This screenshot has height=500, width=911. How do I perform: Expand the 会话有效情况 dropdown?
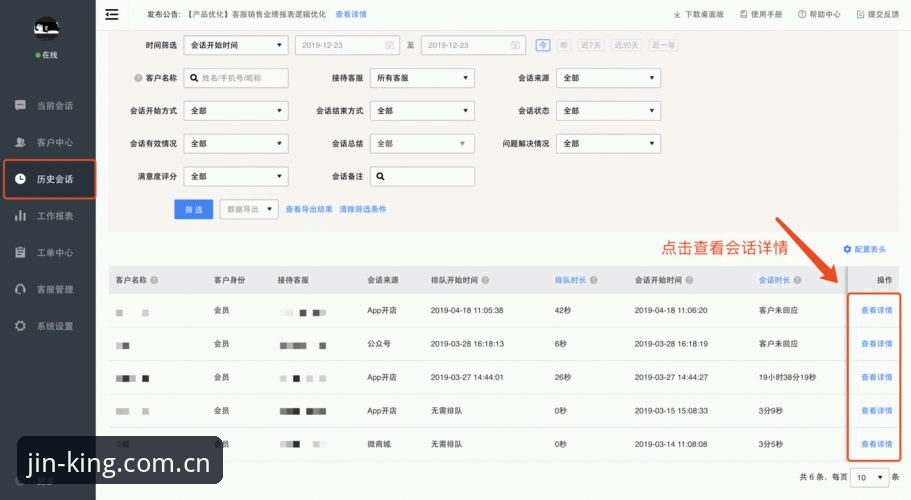236,143
